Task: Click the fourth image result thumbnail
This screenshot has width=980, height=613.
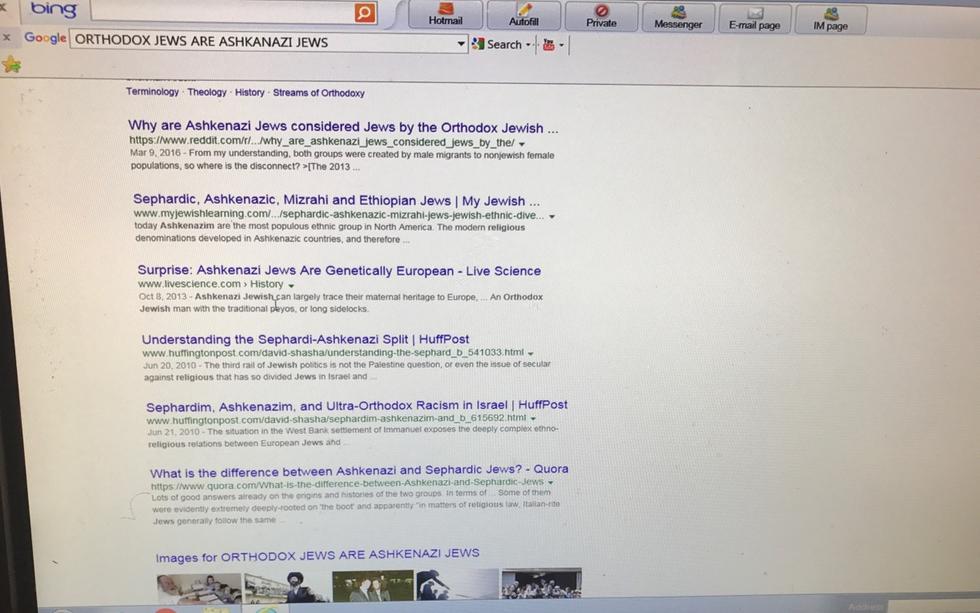Action: [x=457, y=584]
